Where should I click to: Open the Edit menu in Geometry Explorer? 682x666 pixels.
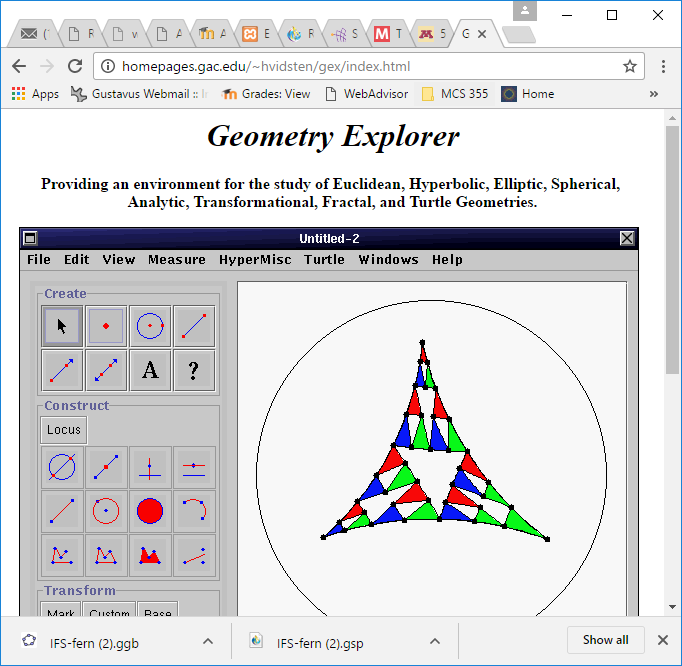[x=77, y=260]
